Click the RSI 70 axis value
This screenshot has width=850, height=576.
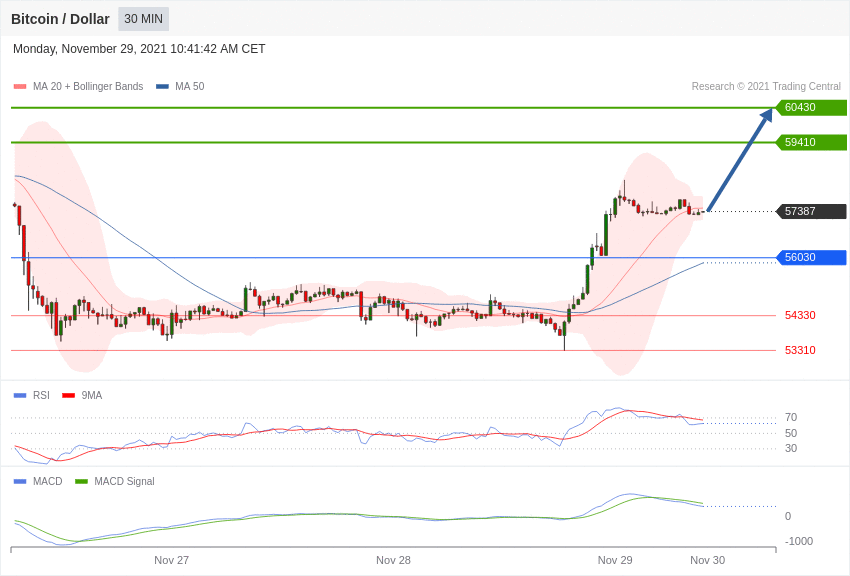coord(791,417)
